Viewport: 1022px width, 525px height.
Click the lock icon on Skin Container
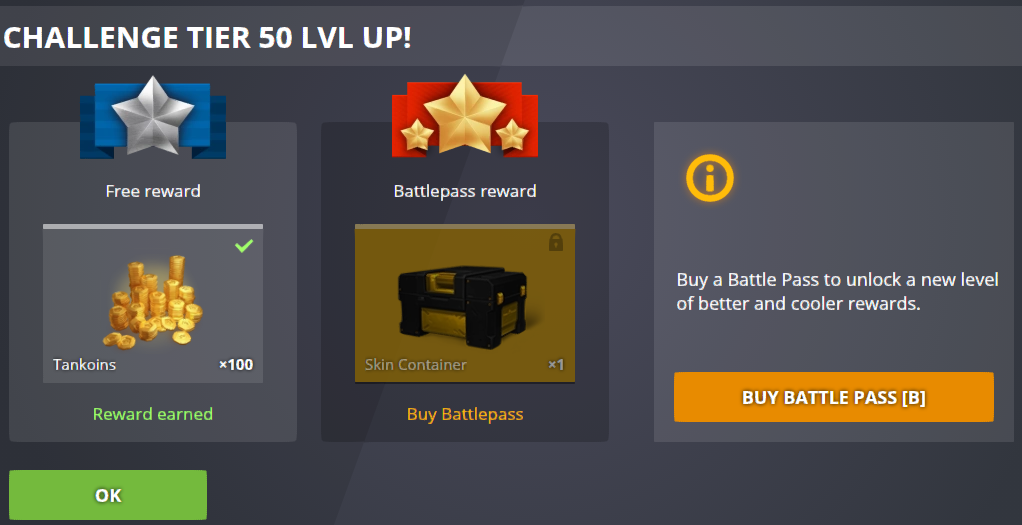point(555,243)
